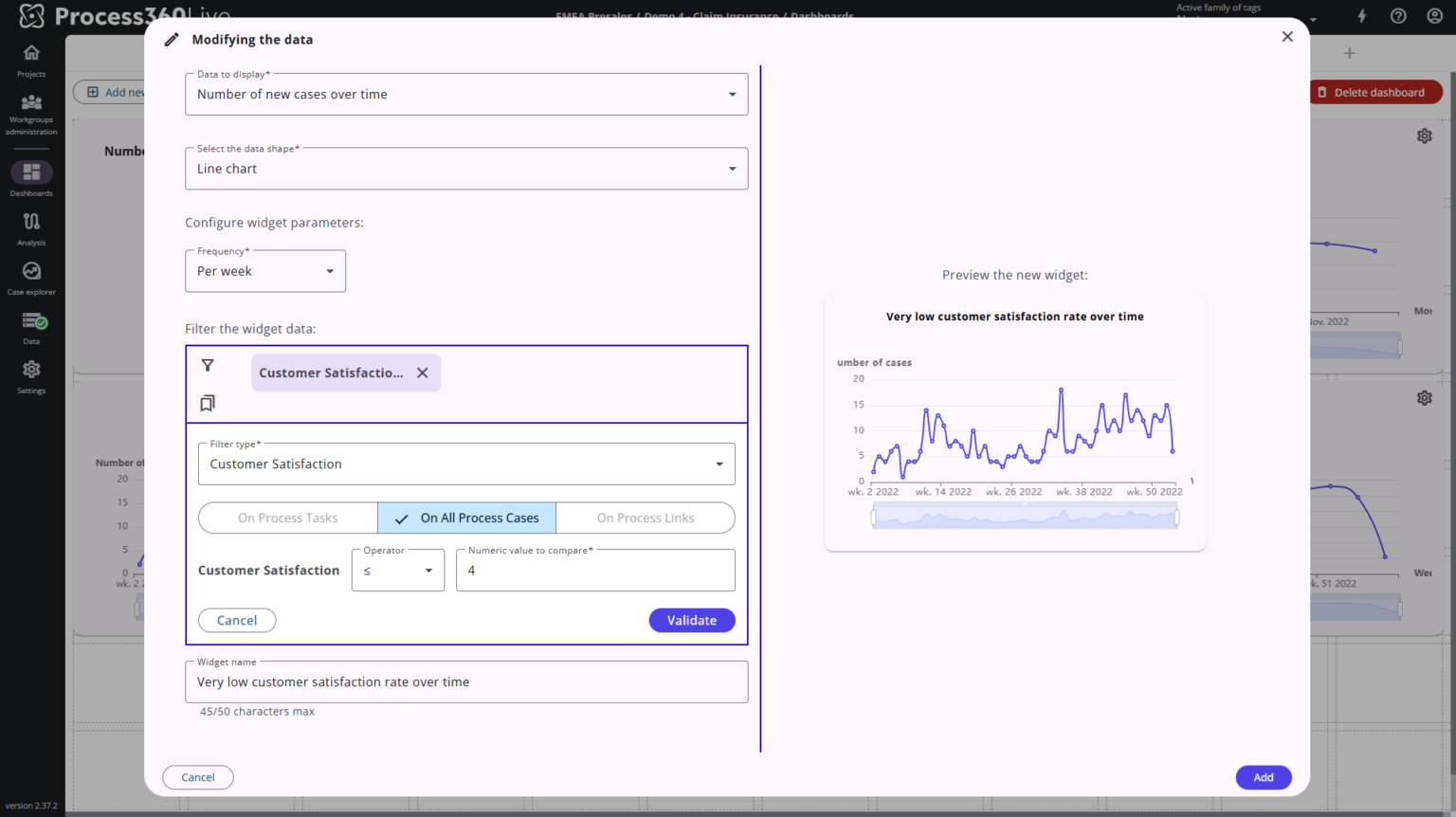The image size is (1456, 817).
Task: Open the Help icon in the top bar
Action: 1398,15
